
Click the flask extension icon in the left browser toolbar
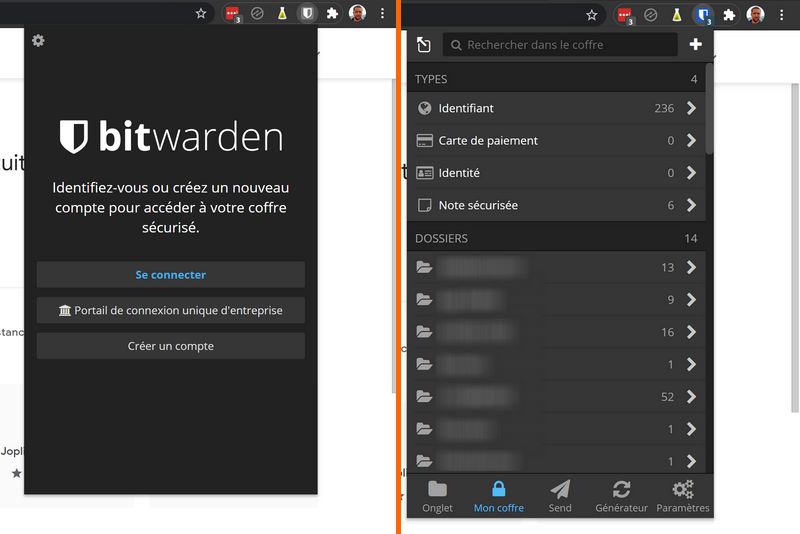click(x=282, y=14)
